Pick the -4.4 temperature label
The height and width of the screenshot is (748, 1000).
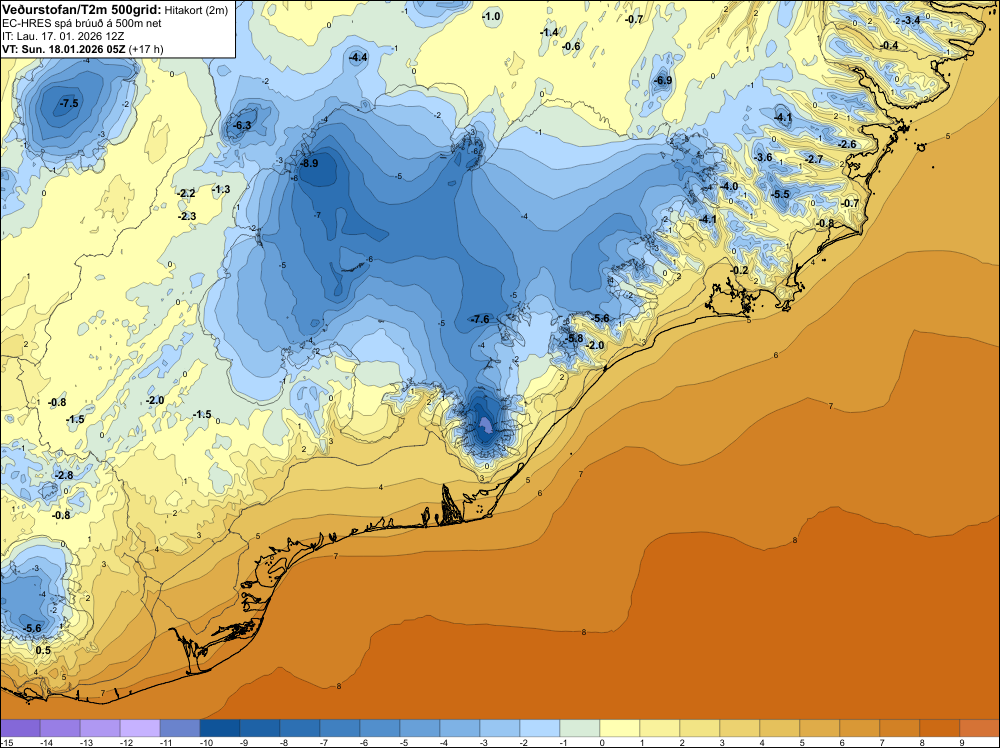click(358, 57)
